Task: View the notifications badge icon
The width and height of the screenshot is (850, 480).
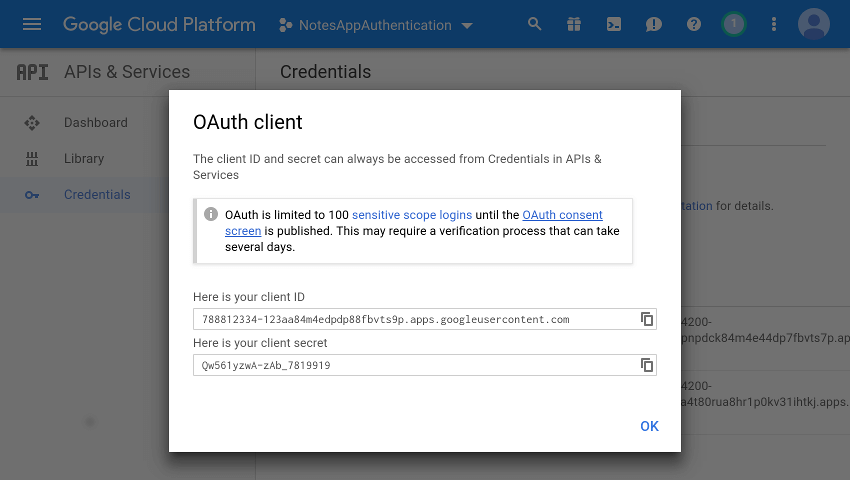Action: 734,24
